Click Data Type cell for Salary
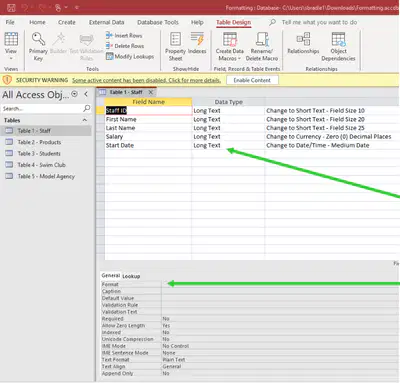Image resolution: width=400 pixels, height=383 pixels. click(x=228, y=137)
